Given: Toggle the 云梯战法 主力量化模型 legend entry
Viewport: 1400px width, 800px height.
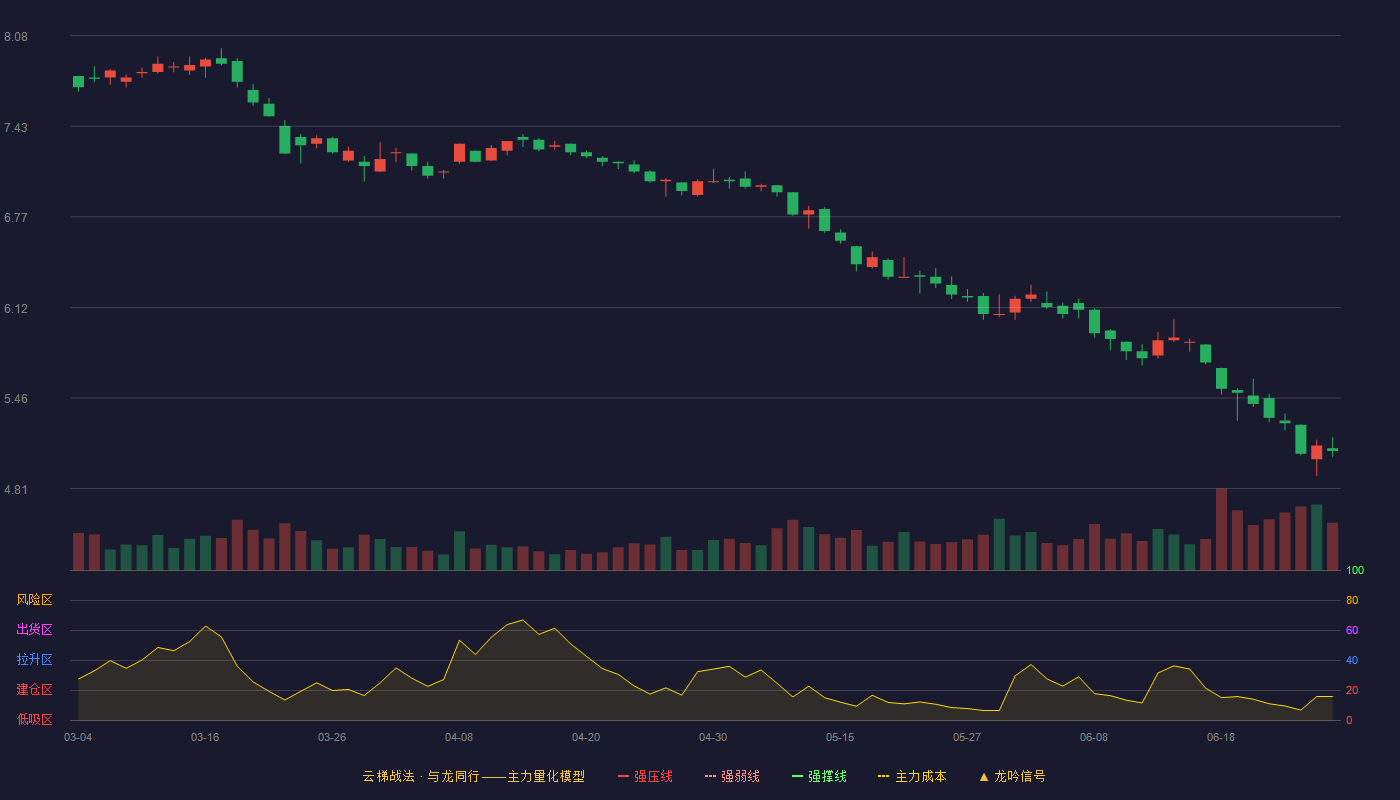Looking at the screenshot, I should click(x=474, y=776).
